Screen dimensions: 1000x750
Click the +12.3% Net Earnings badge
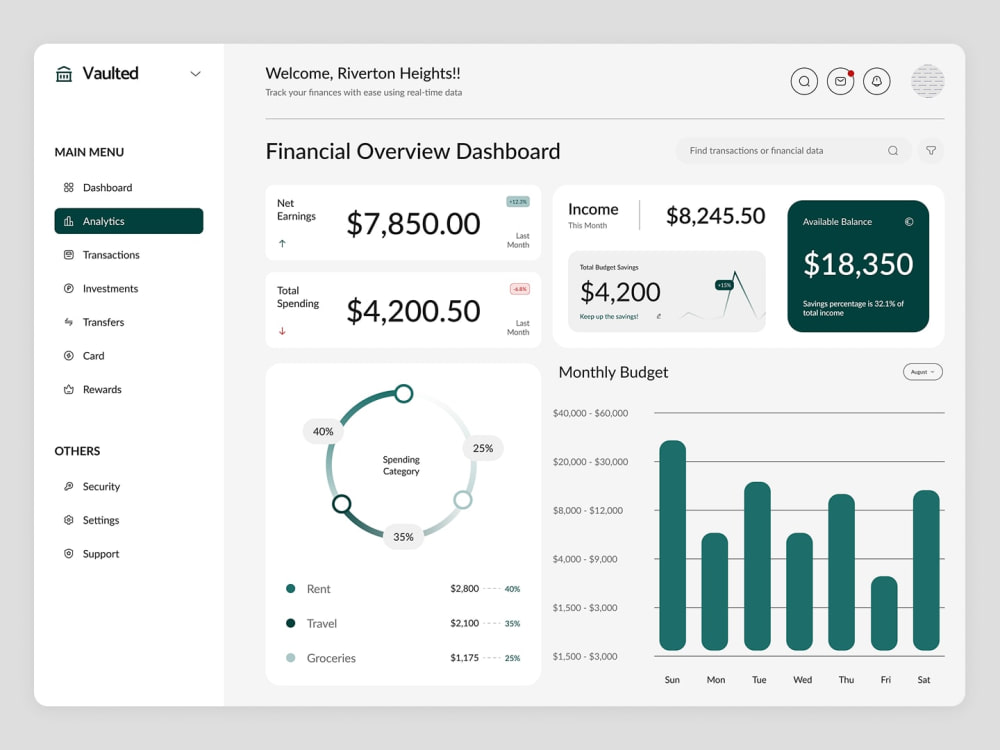tap(518, 202)
